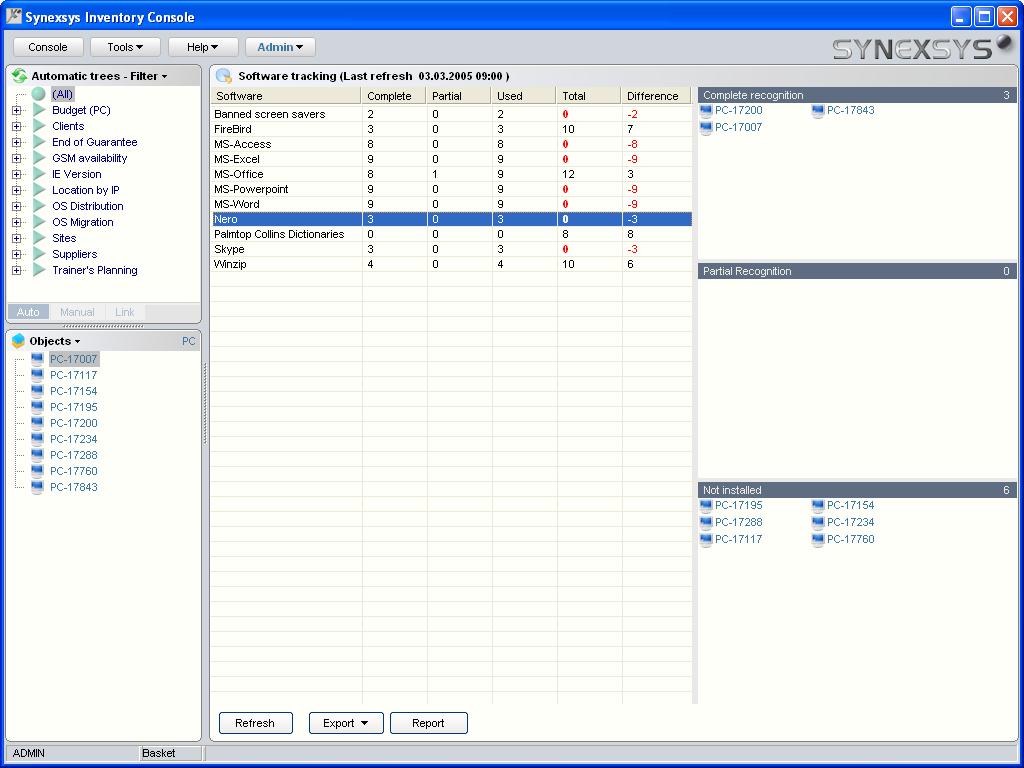Select the (All) tree item
Screen dimensions: 1024x768
pos(62,94)
